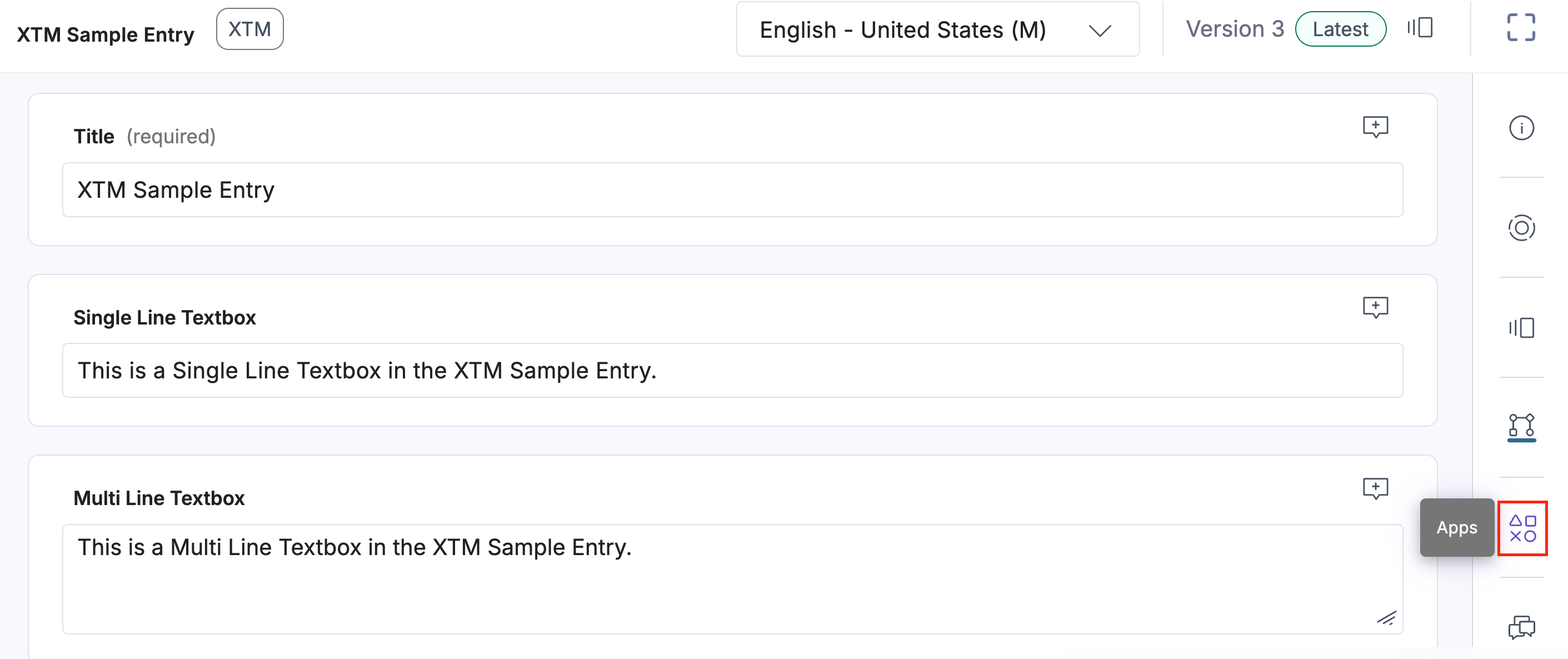Viewport: 1568px width, 659px height.
Task: Open the side-by-side Compare view
Action: point(1522,328)
